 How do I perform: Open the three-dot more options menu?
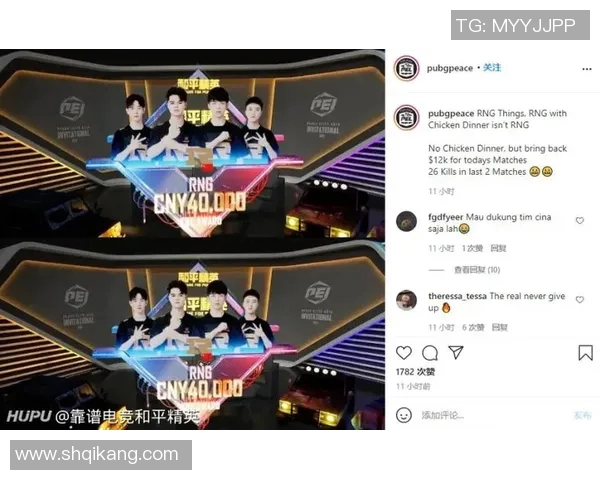587,69
